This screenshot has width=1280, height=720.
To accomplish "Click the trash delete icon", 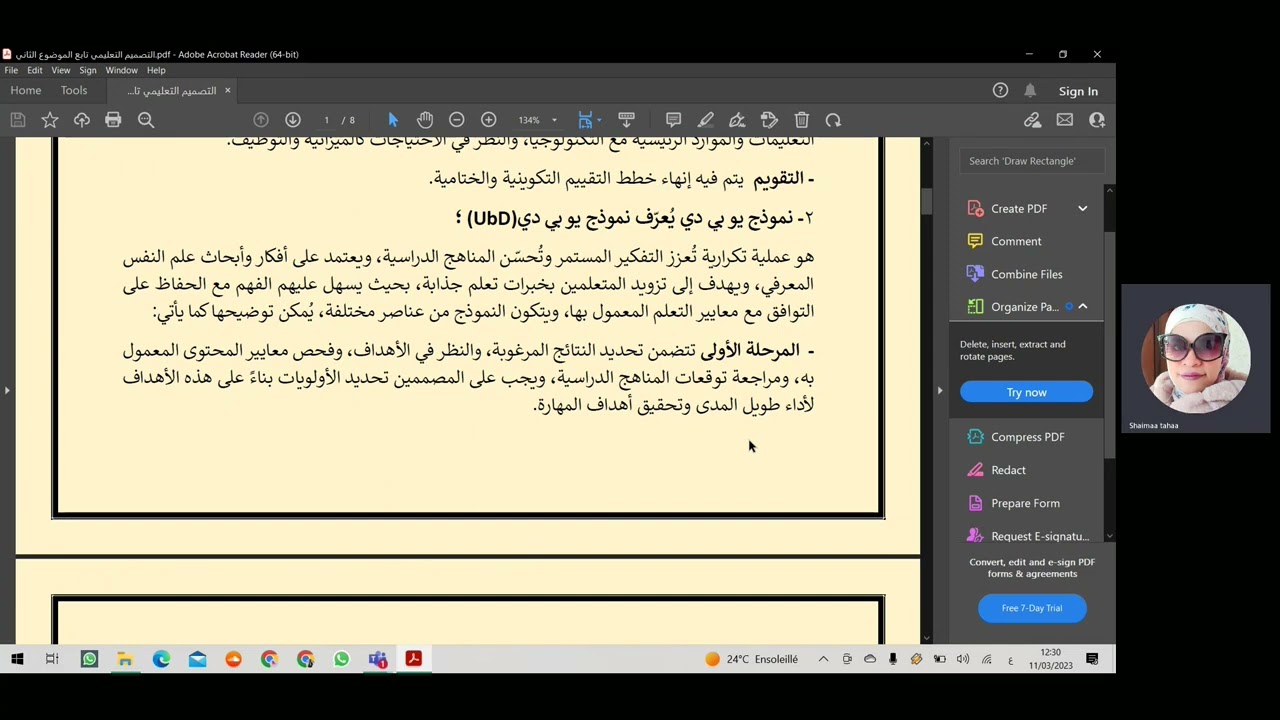I will [802, 120].
